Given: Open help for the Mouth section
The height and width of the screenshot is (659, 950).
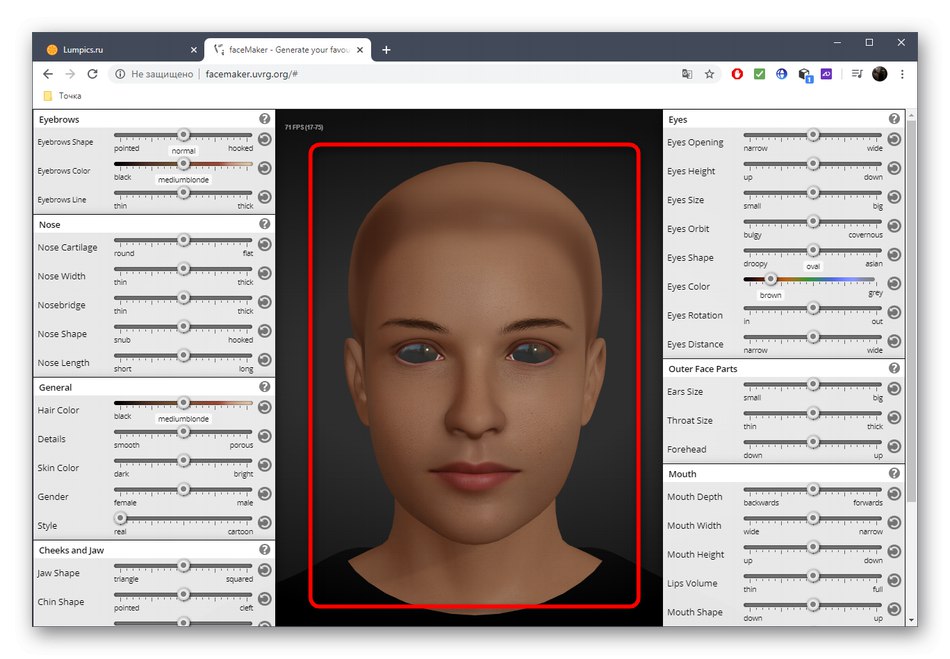Looking at the screenshot, I should click(x=894, y=473).
